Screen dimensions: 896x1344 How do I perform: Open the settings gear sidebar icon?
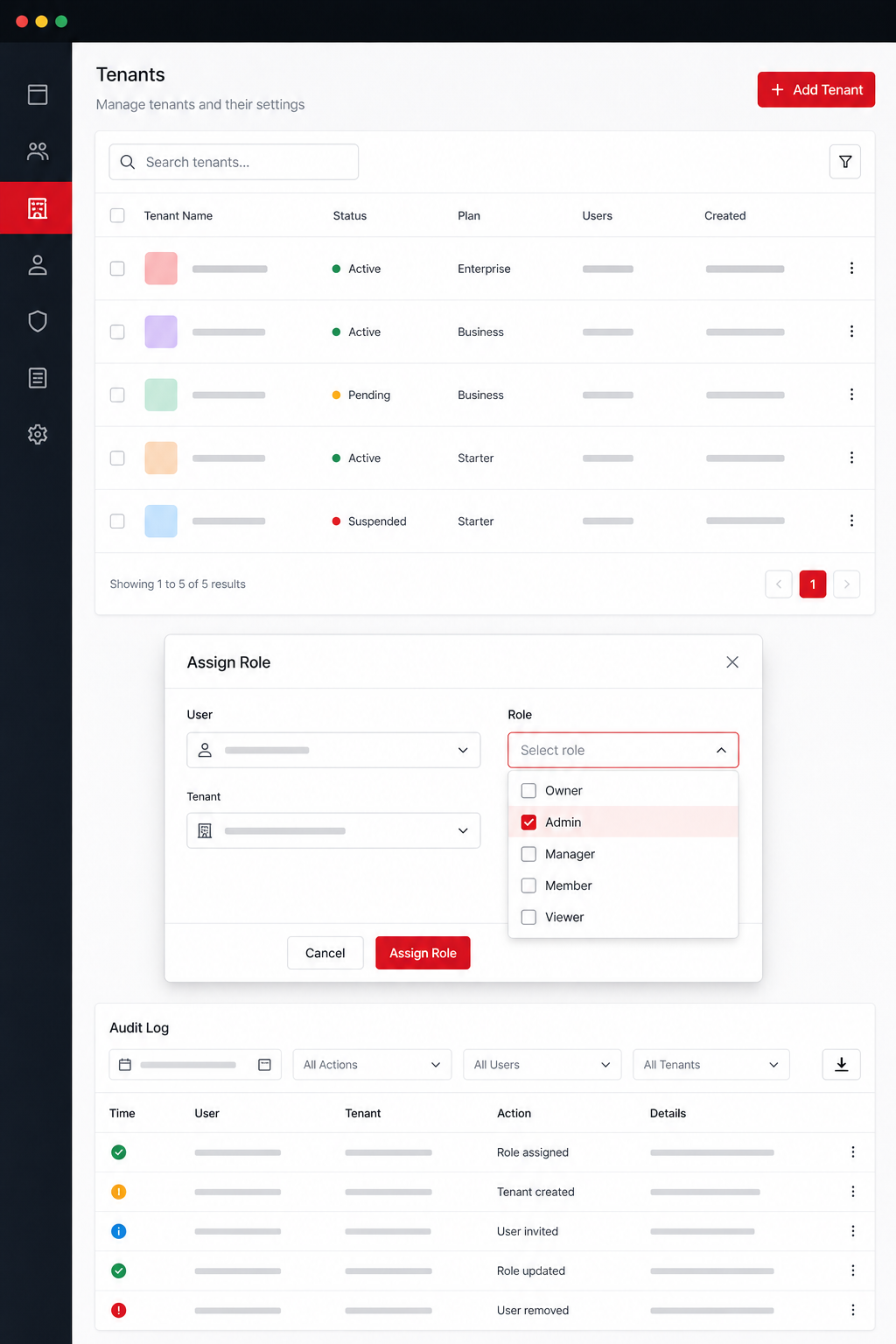click(38, 434)
